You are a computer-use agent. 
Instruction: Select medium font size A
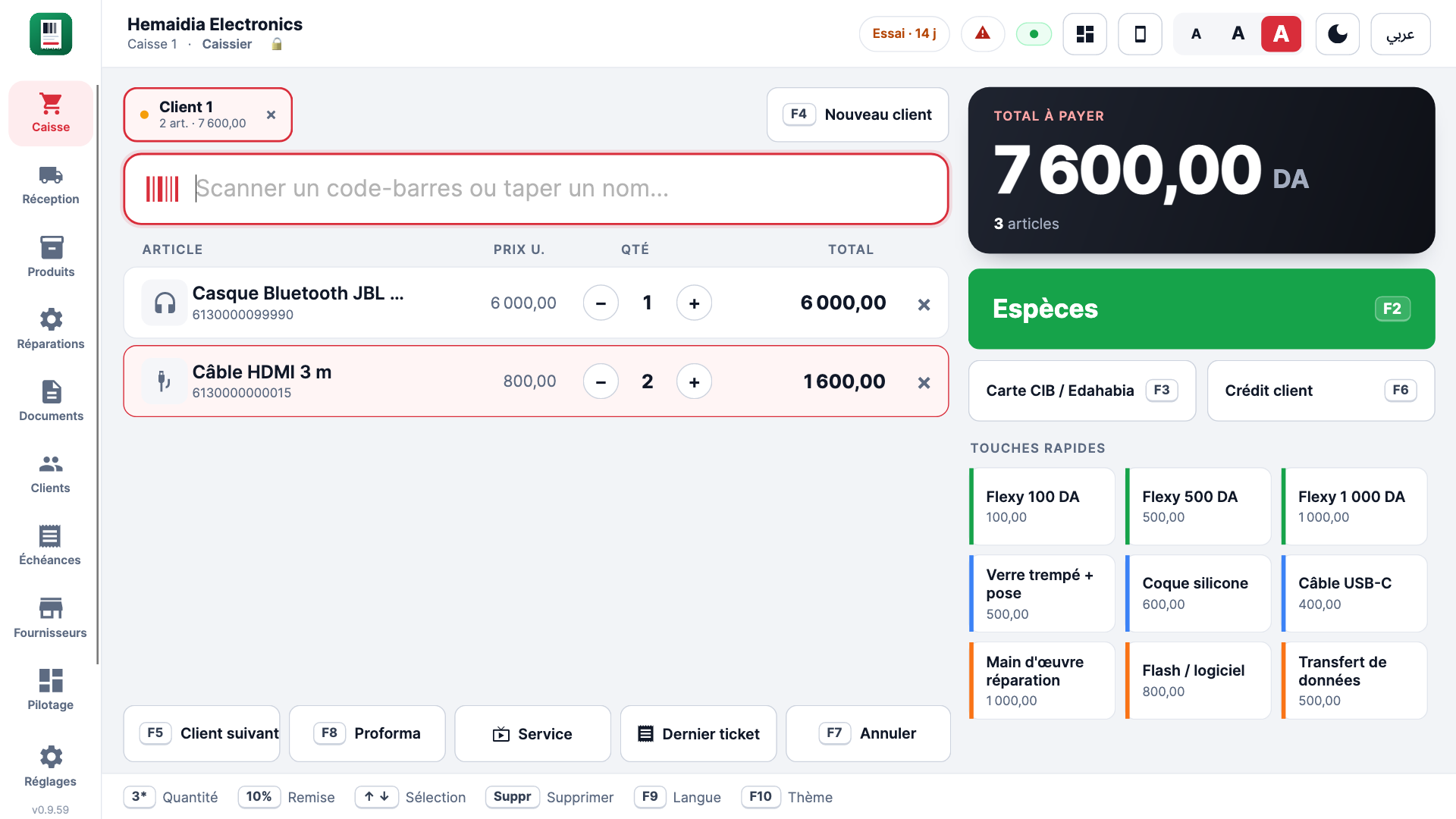[x=1238, y=34]
